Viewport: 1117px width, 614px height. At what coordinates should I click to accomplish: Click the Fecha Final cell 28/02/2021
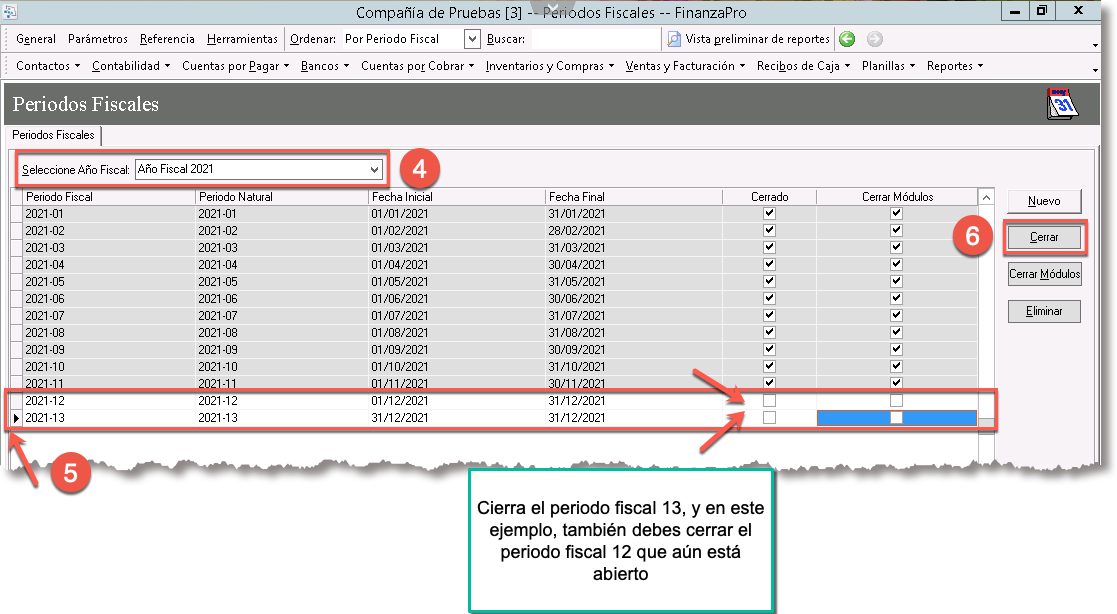click(633, 231)
